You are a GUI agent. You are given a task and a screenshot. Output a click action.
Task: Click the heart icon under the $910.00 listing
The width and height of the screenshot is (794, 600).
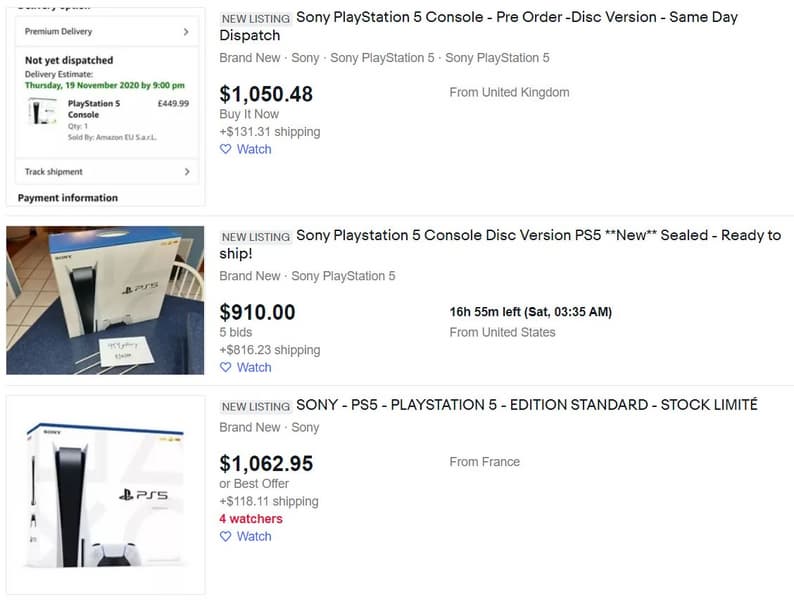click(226, 367)
